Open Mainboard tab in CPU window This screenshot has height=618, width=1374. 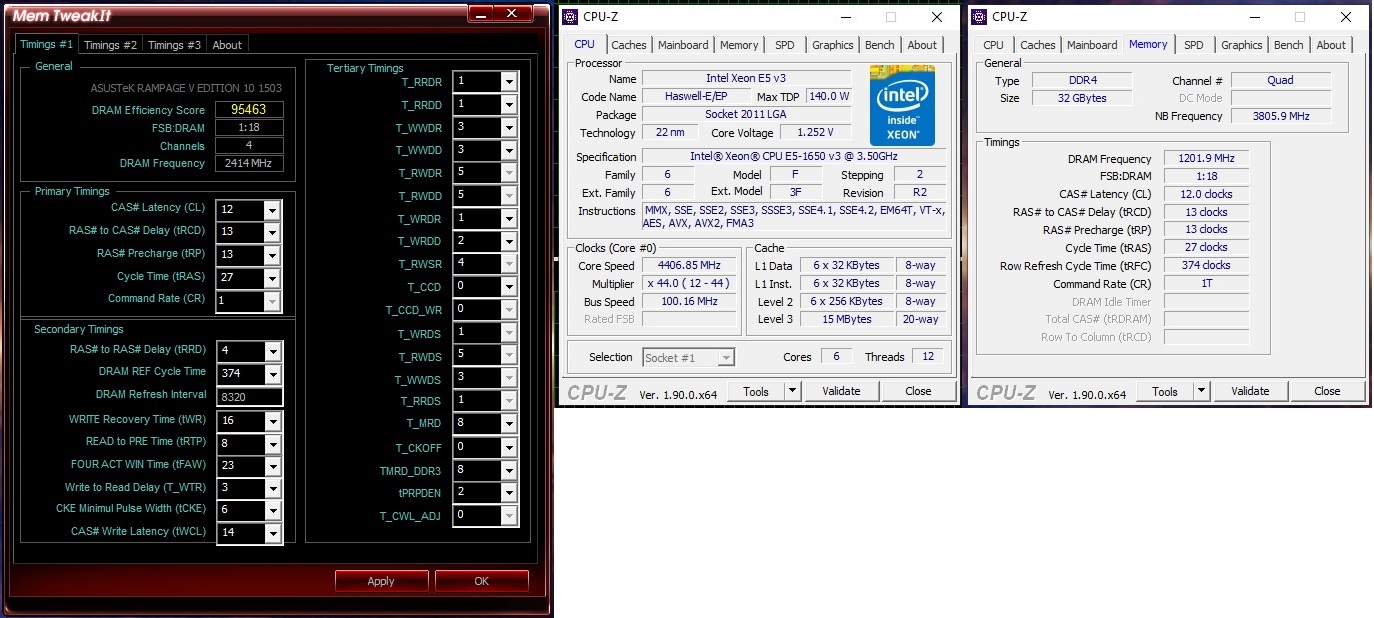click(683, 45)
